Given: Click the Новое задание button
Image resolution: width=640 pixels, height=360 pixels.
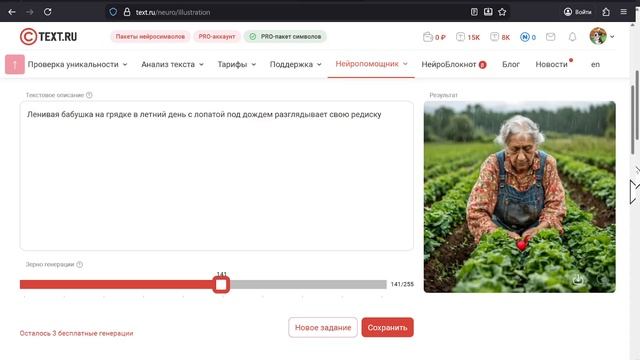Looking at the screenshot, I should [x=323, y=327].
